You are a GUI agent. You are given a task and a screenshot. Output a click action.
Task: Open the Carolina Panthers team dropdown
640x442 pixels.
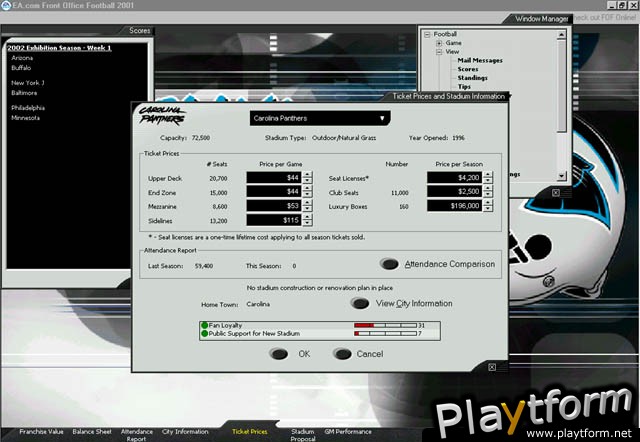pyautogui.click(x=320, y=118)
